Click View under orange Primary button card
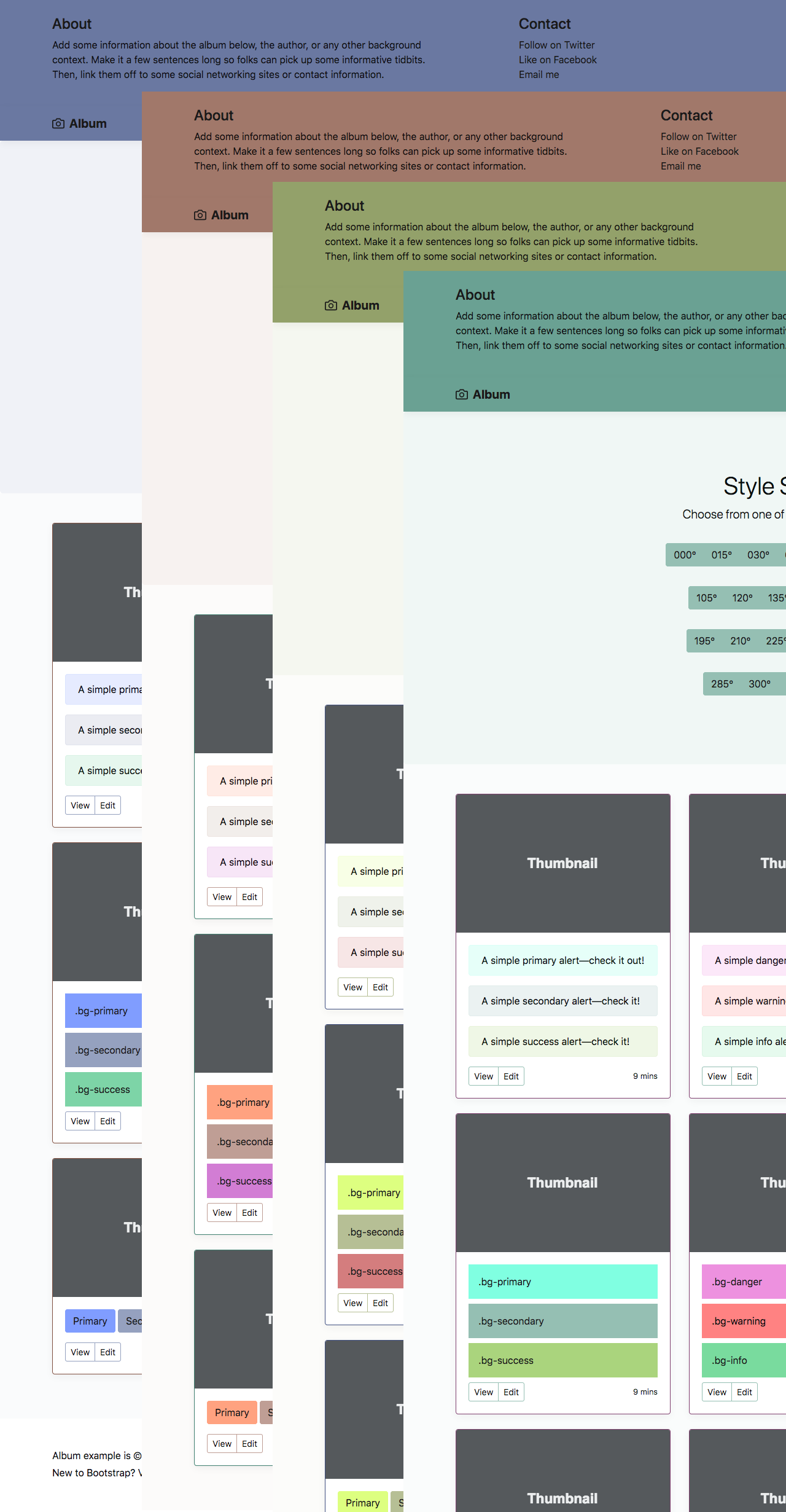Viewport: 786px width, 1512px height. click(x=222, y=1444)
